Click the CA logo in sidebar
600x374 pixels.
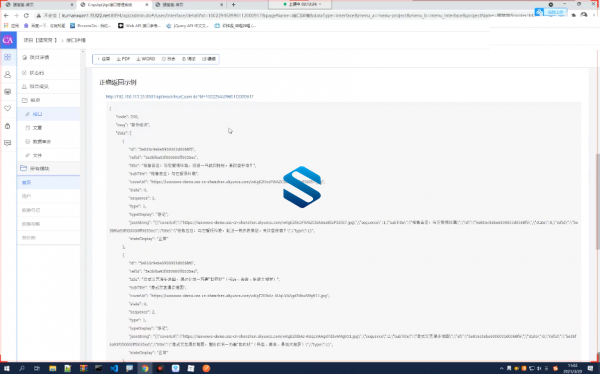click(8, 40)
